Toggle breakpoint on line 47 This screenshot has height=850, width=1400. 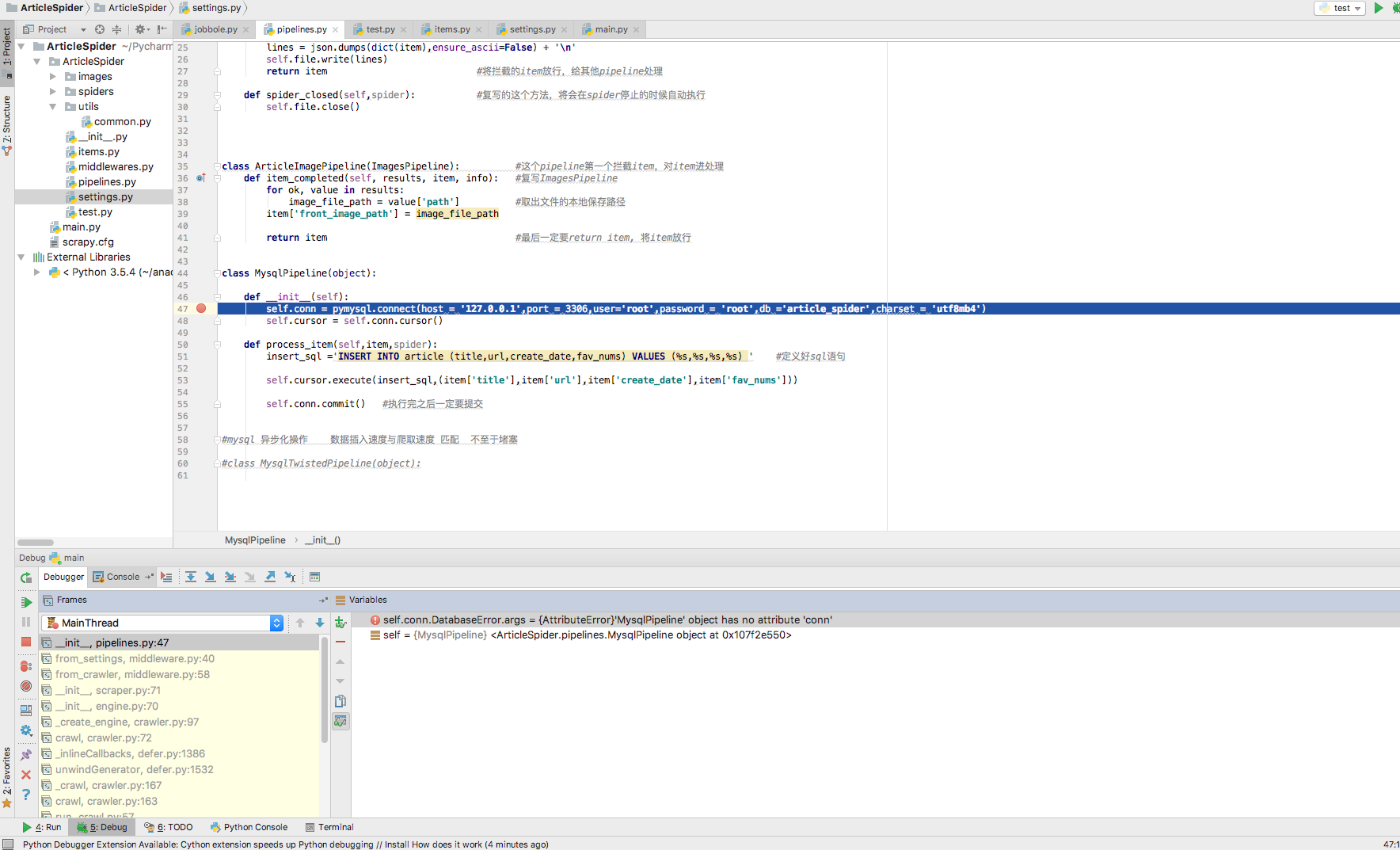pyautogui.click(x=201, y=309)
